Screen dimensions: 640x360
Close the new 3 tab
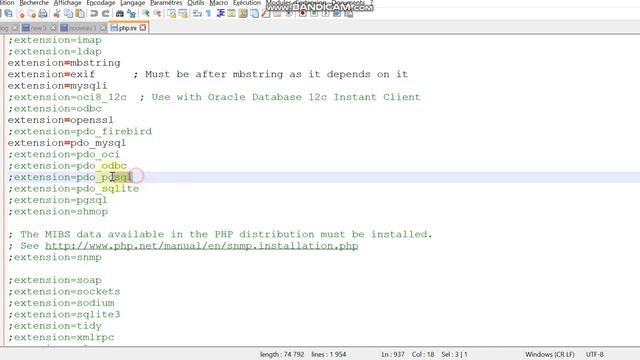[x=53, y=28]
